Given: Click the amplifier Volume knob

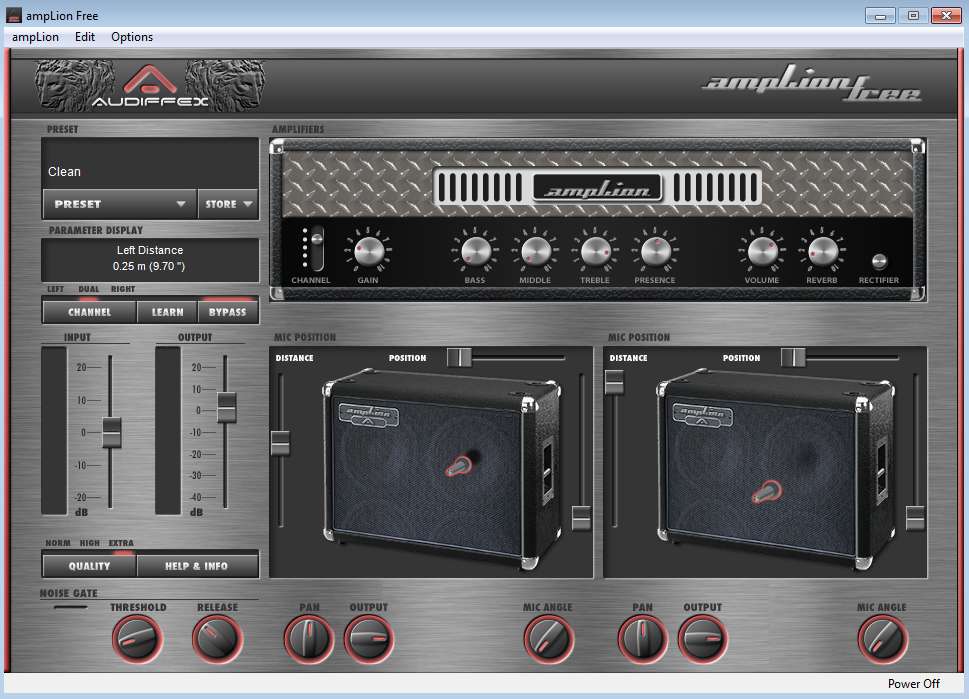Looking at the screenshot, I should [x=762, y=251].
